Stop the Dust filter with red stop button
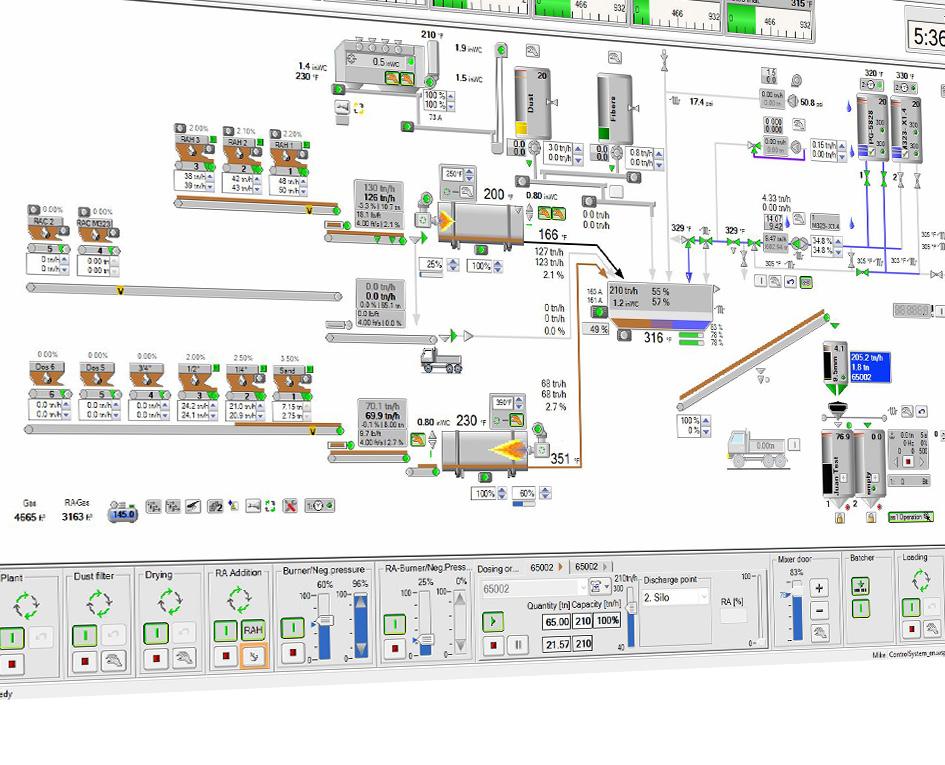This screenshot has height=765, width=945. (85, 662)
